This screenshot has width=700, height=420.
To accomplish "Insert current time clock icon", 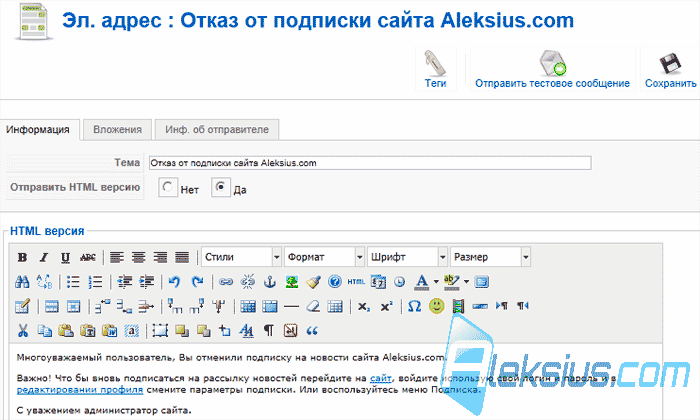I will (400, 282).
